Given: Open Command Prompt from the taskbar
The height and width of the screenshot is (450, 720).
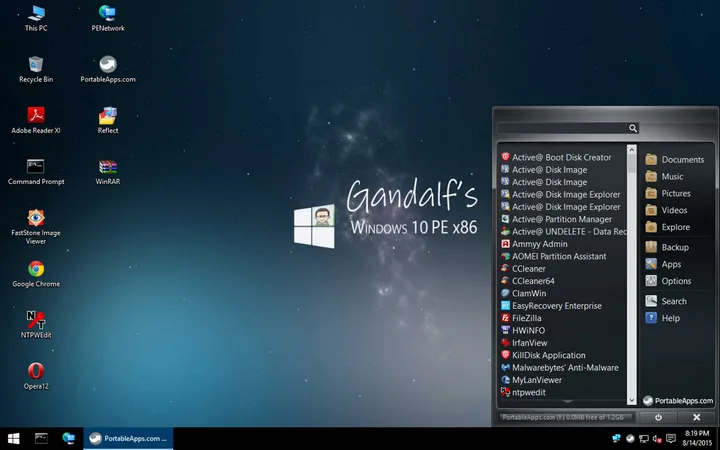Looking at the screenshot, I should point(41,439).
